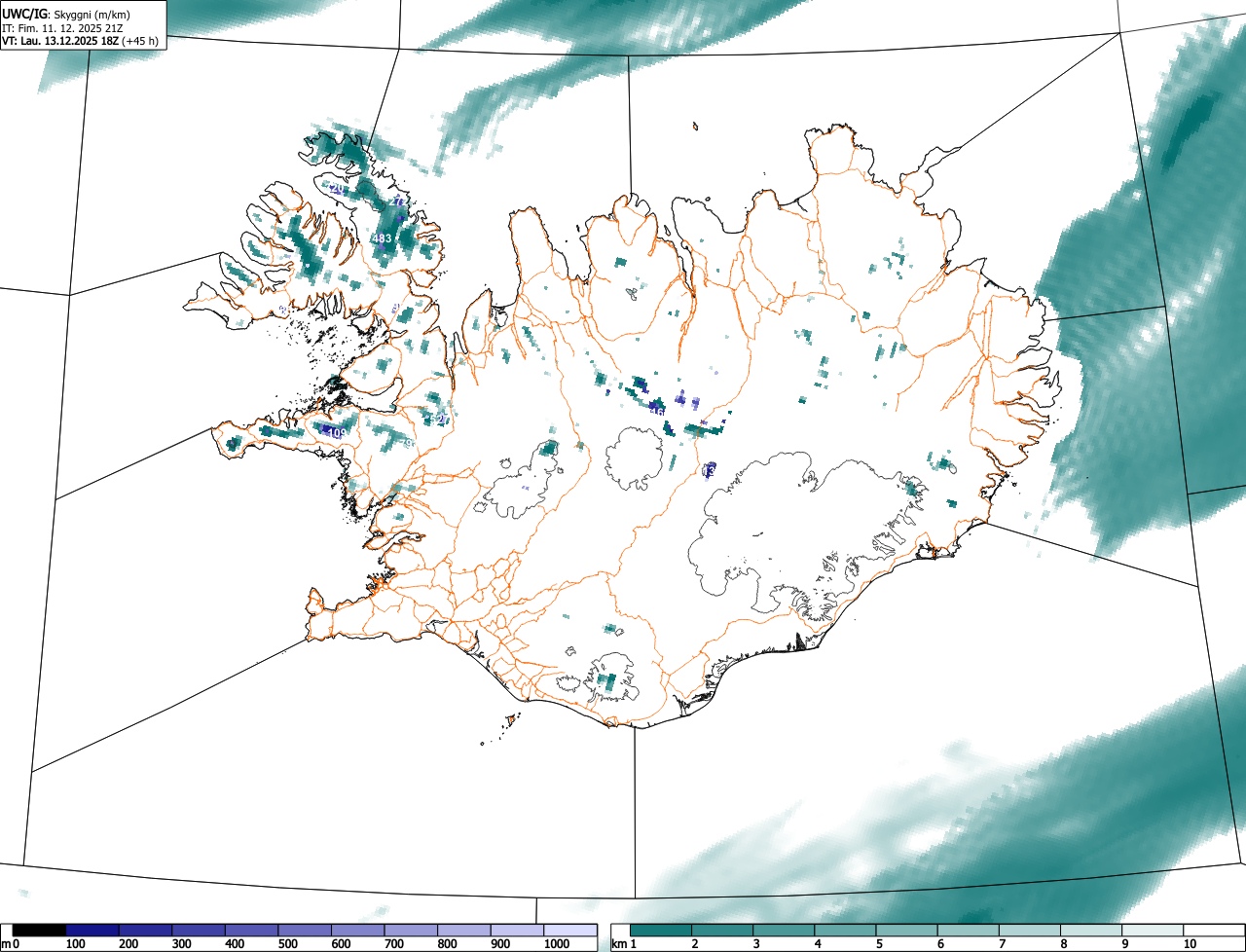Click the 1–2 km dark teal swatch
This screenshot has height=952, width=1246.
(x=661, y=930)
